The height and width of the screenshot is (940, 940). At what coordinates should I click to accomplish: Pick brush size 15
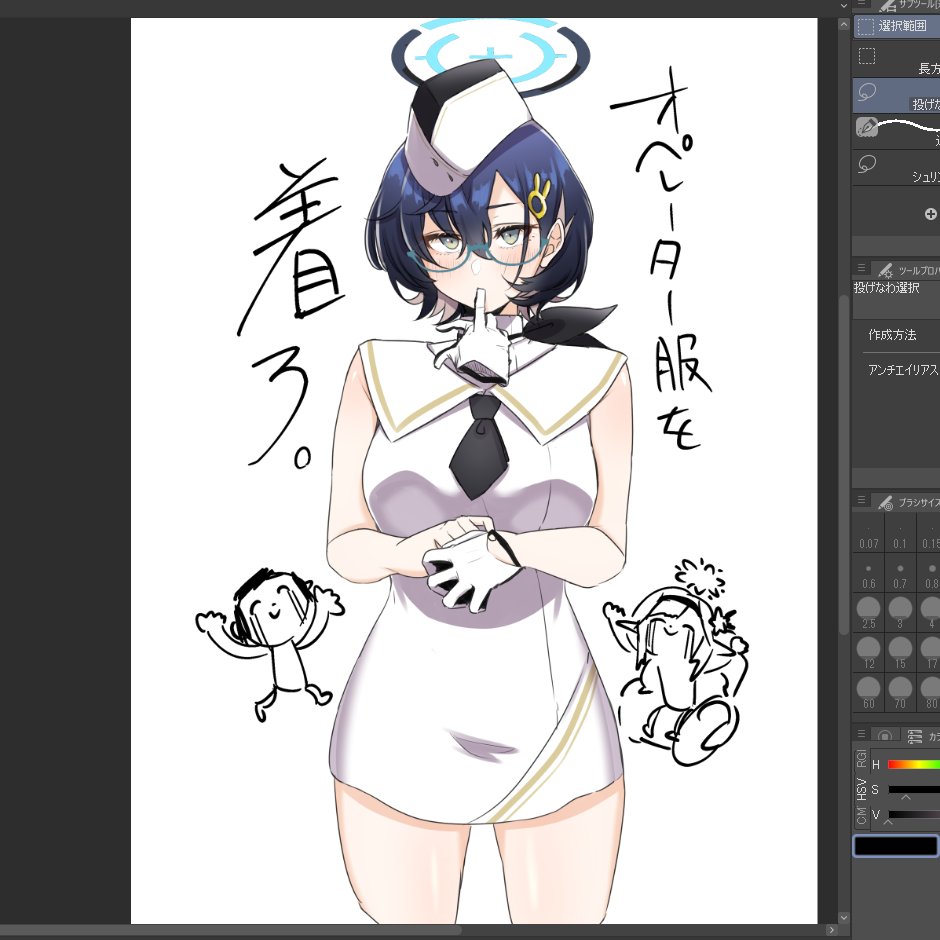pyautogui.click(x=900, y=653)
